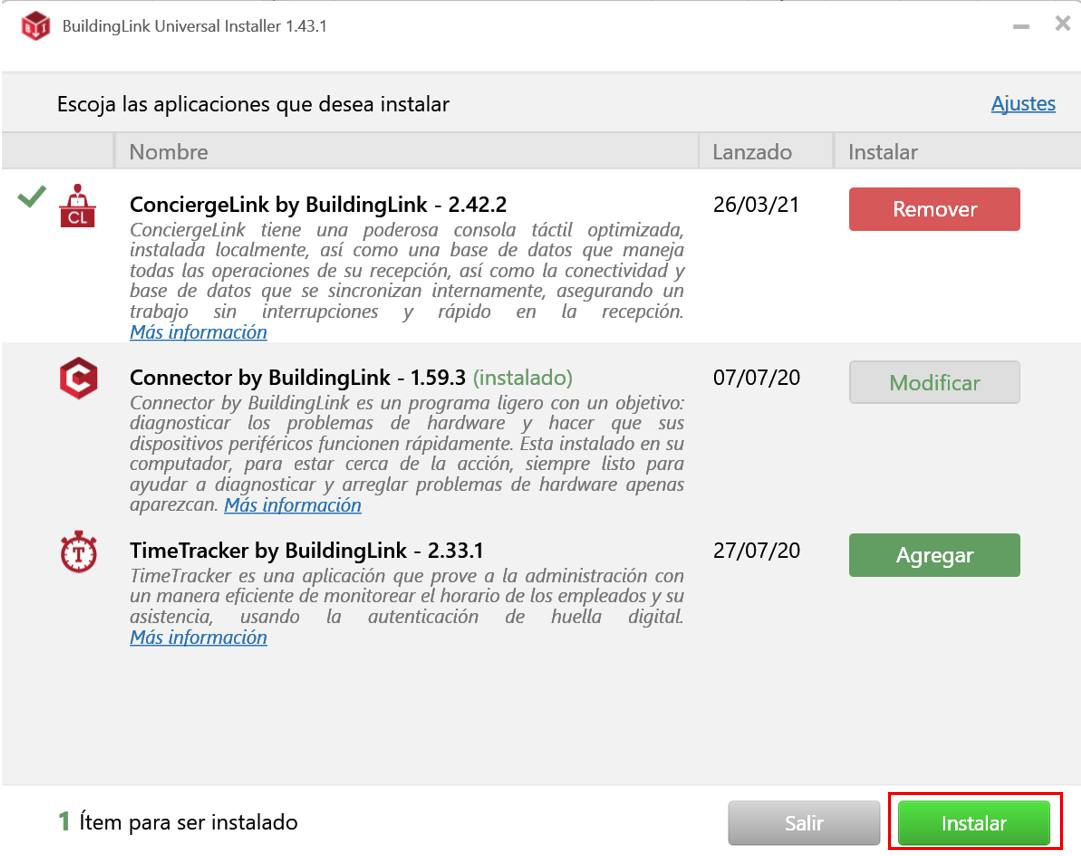This screenshot has width=1081, height=856.
Task: Click the Nombre column header
Action: click(407, 151)
